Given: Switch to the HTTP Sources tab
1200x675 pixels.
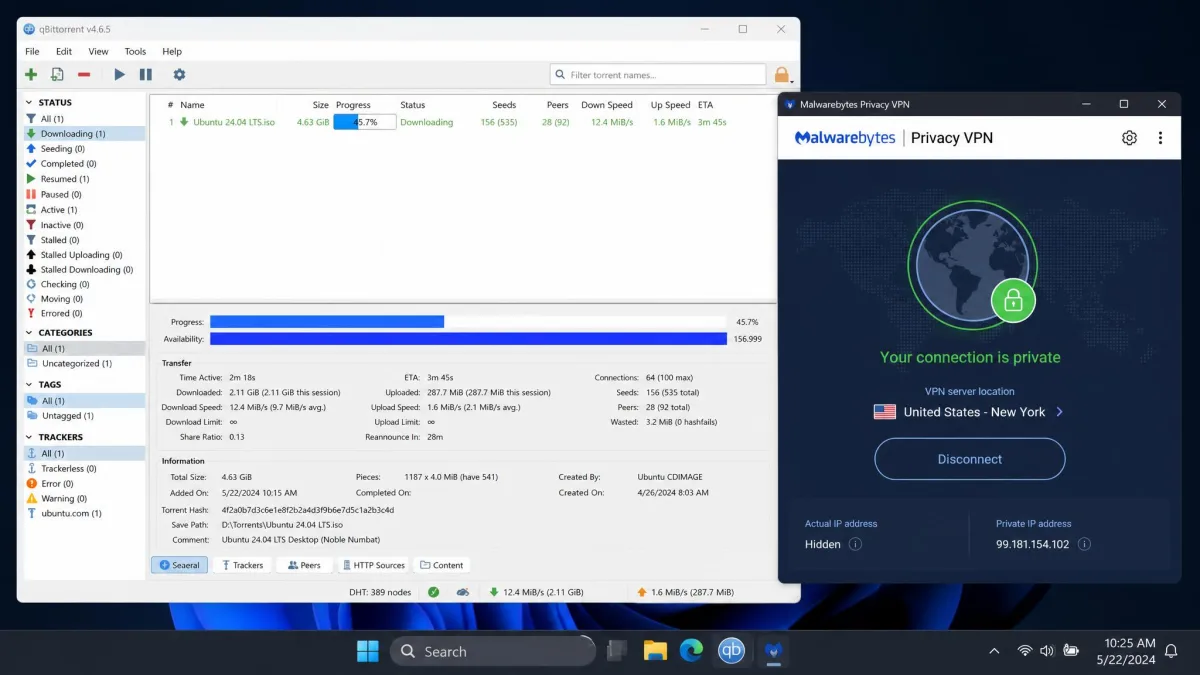Looking at the screenshot, I should click(x=373, y=565).
